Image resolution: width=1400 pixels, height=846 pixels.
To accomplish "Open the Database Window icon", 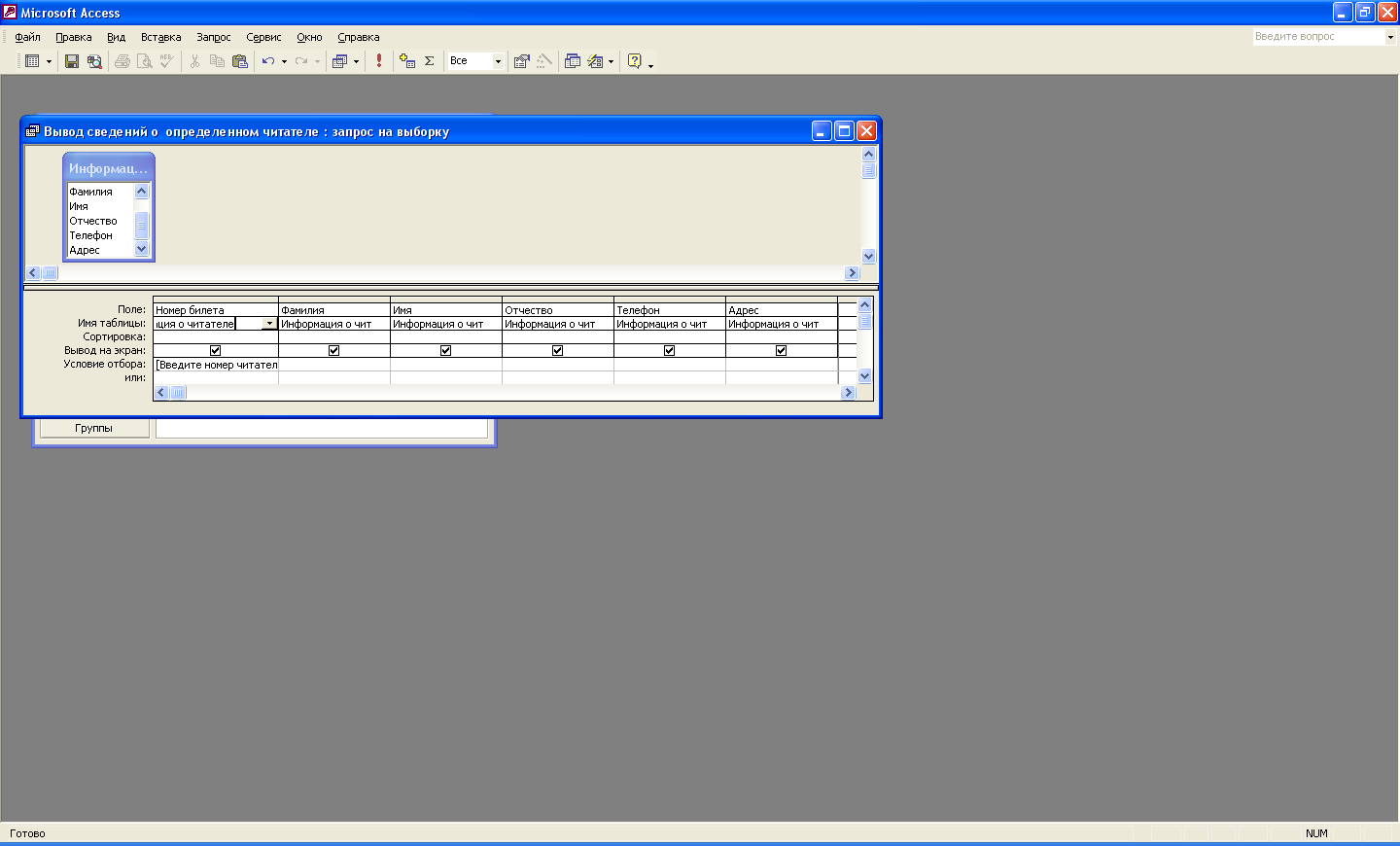I will (573, 61).
